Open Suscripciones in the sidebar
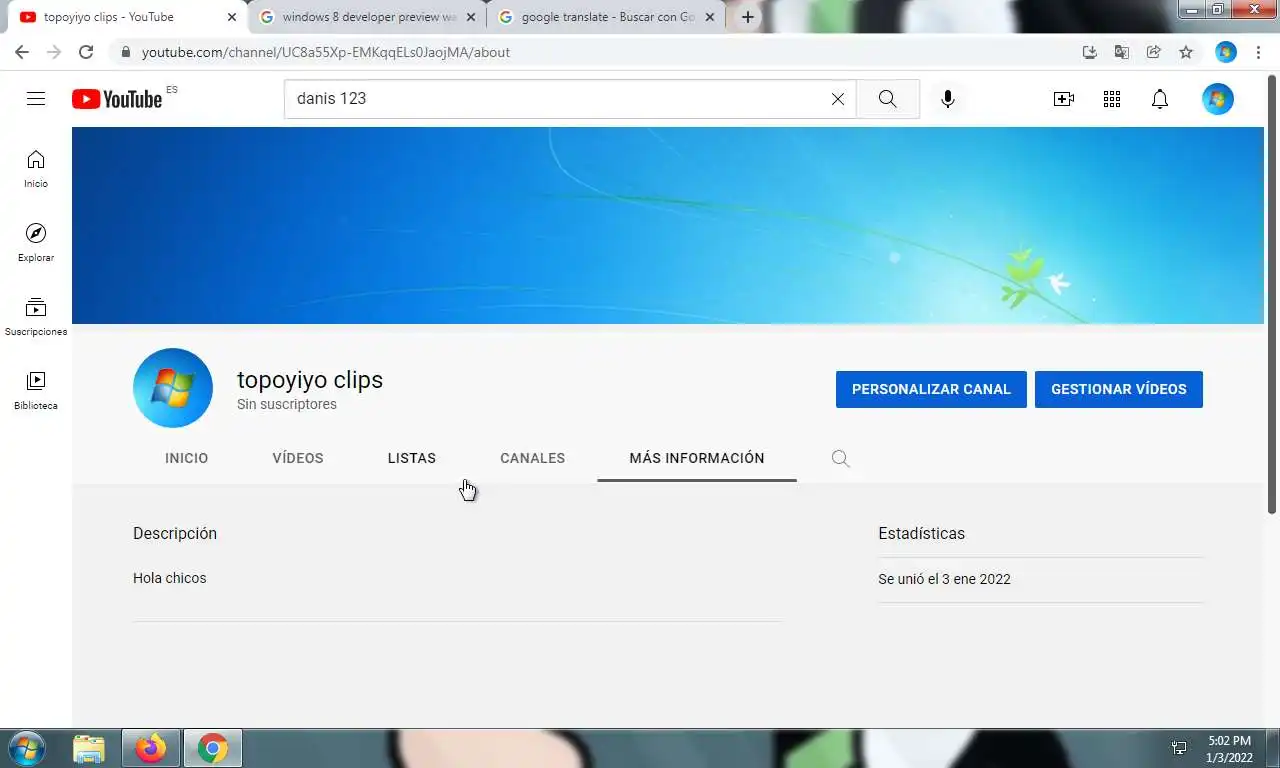Viewport: 1280px width, 768px height. [36, 317]
